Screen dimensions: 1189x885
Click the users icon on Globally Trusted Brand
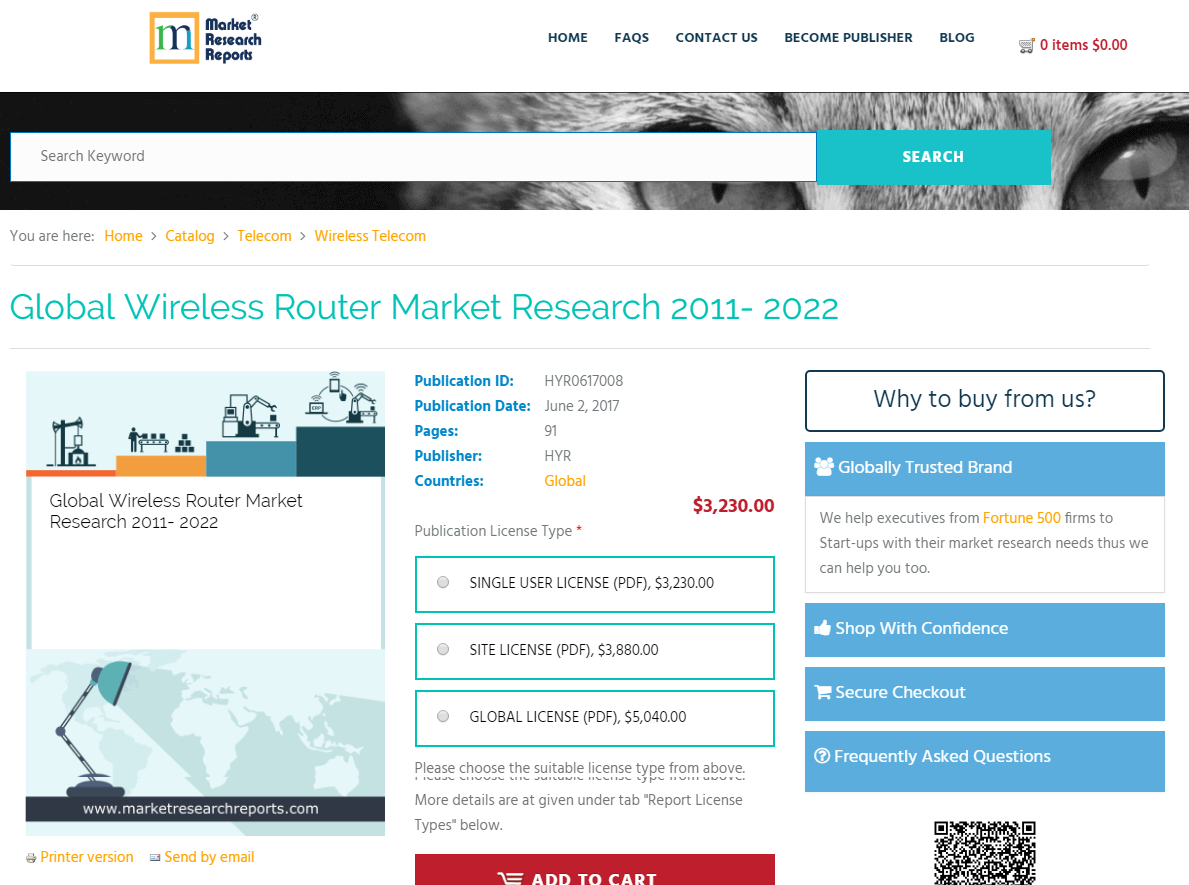824,466
